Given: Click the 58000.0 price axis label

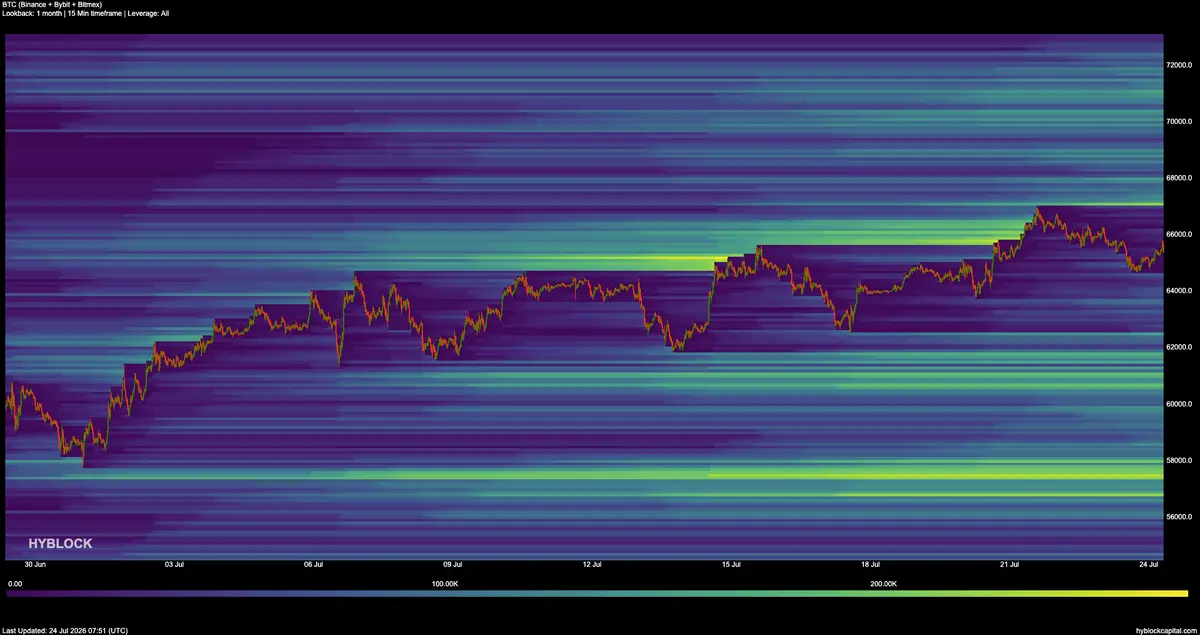Looking at the screenshot, I should pyautogui.click(x=1178, y=460).
